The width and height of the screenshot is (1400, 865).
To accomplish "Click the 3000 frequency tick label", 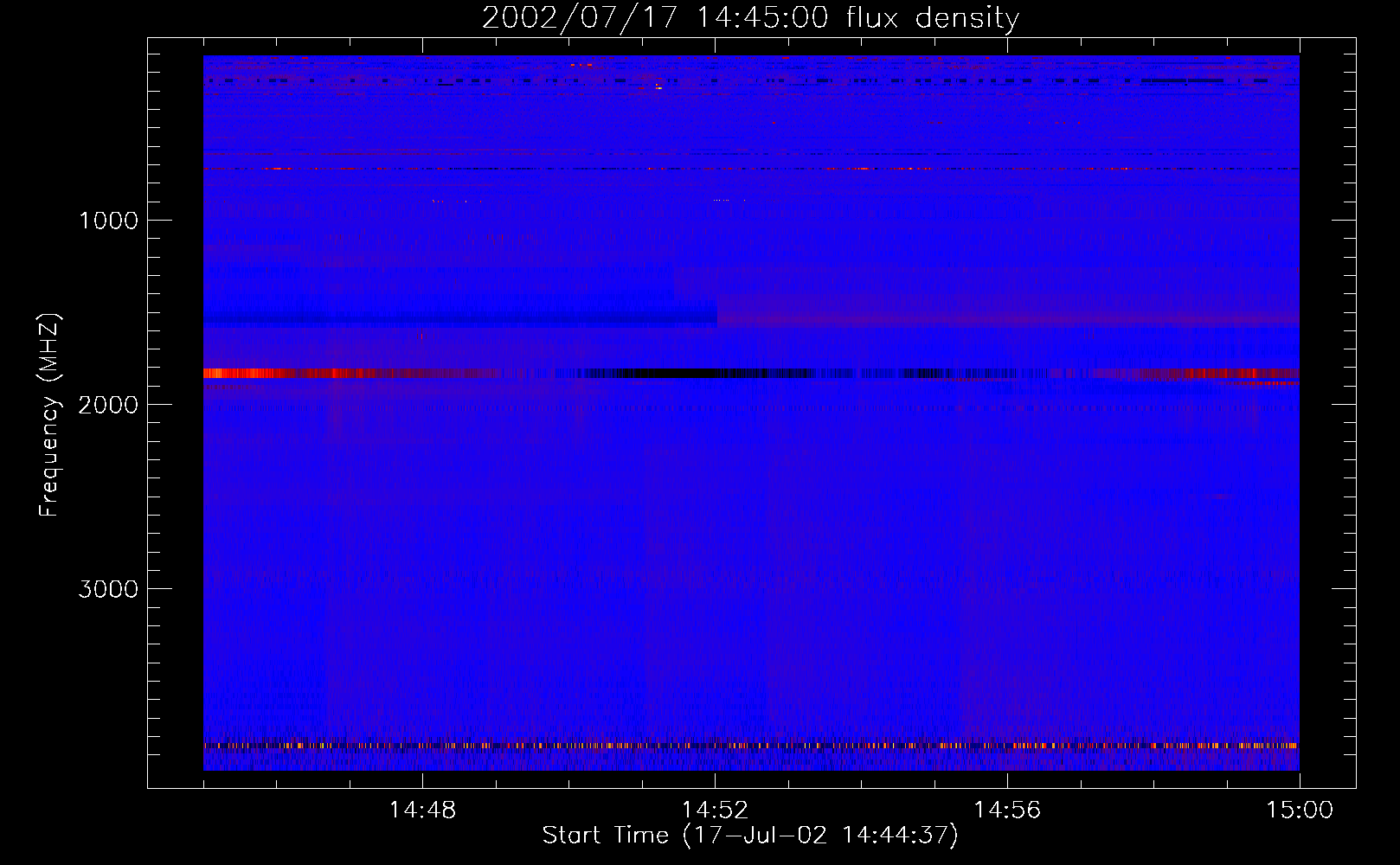I will pyautogui.click(x=108, y=589).
